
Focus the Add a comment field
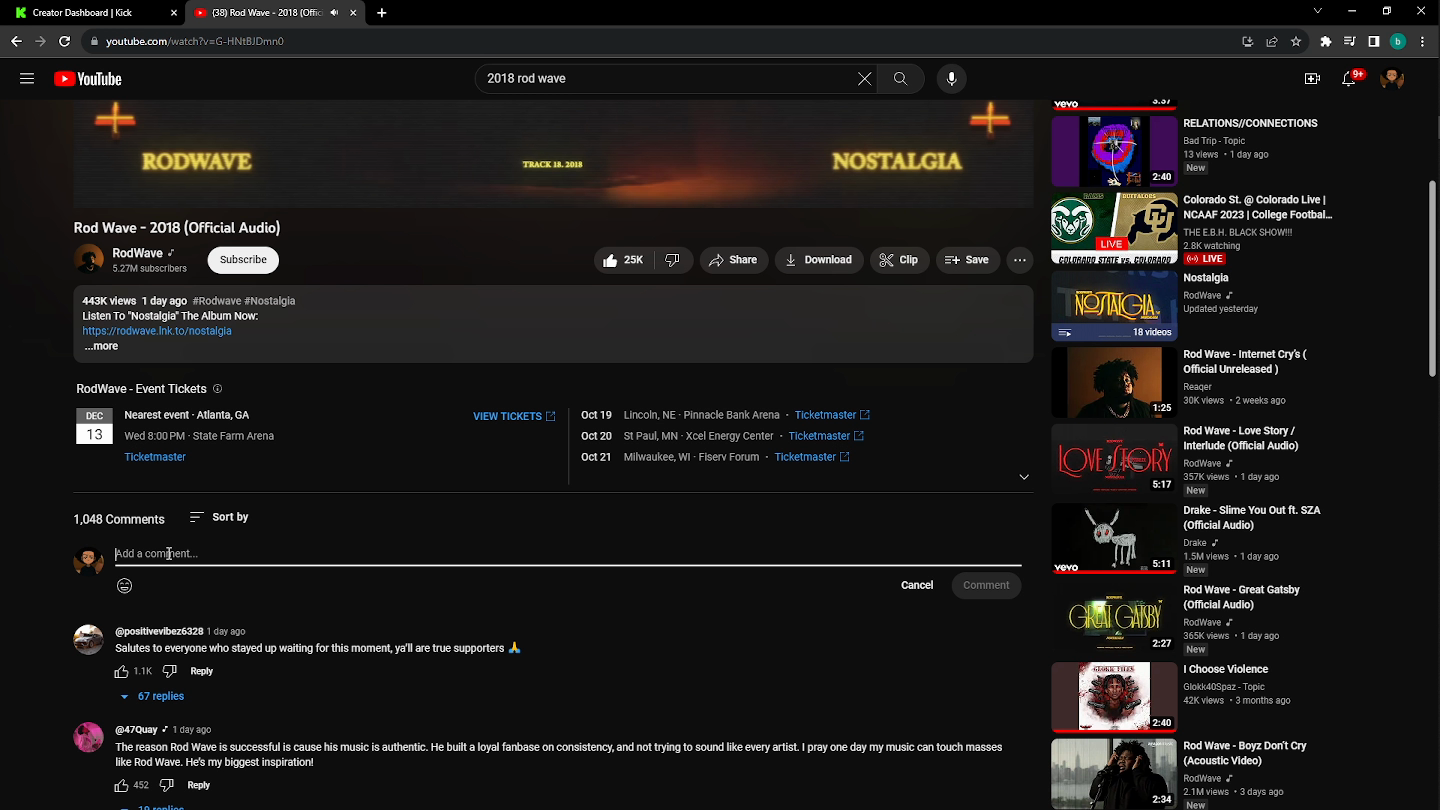pos(568,554)
